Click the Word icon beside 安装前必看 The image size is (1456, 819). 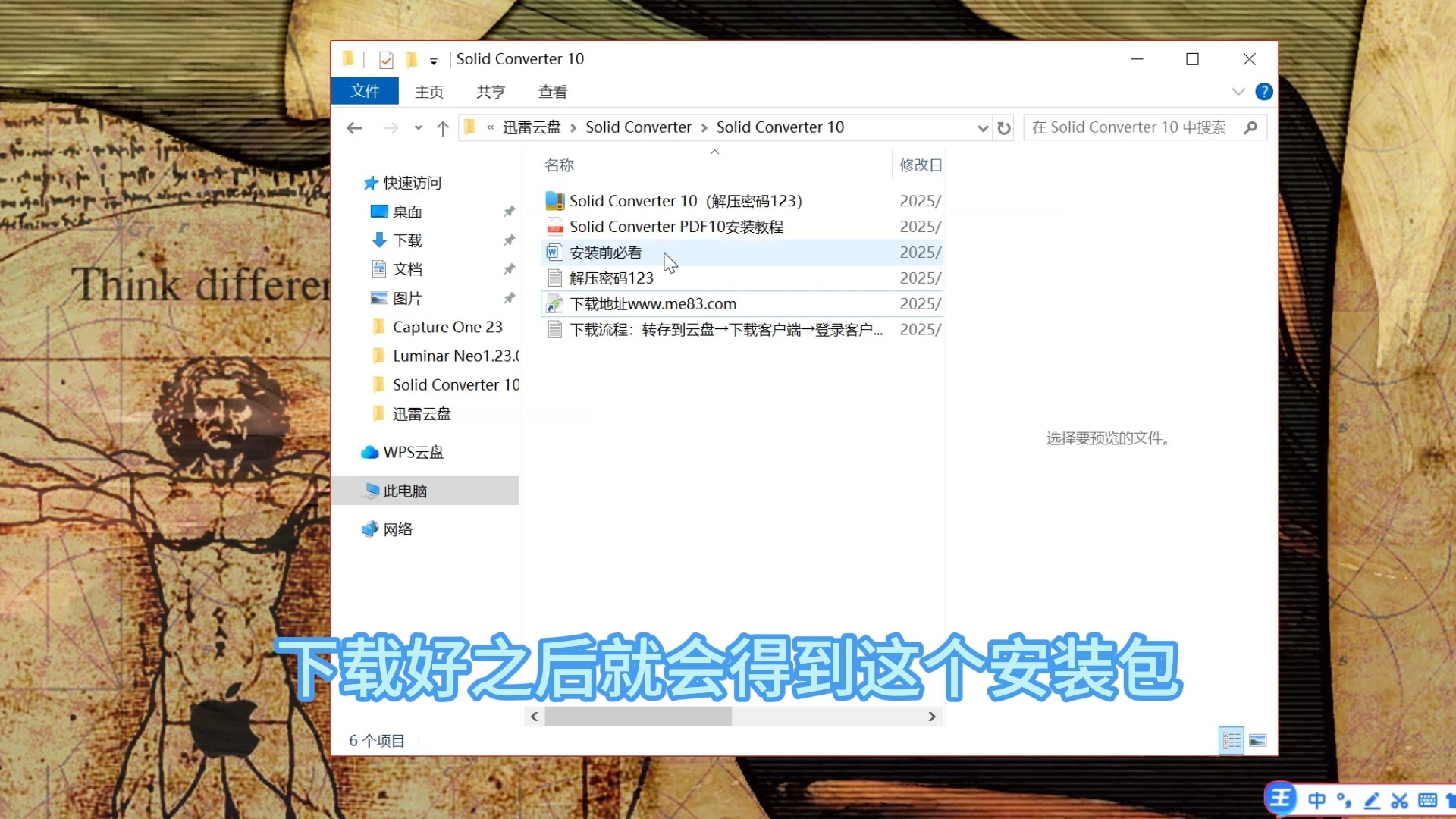coord(555,253)
